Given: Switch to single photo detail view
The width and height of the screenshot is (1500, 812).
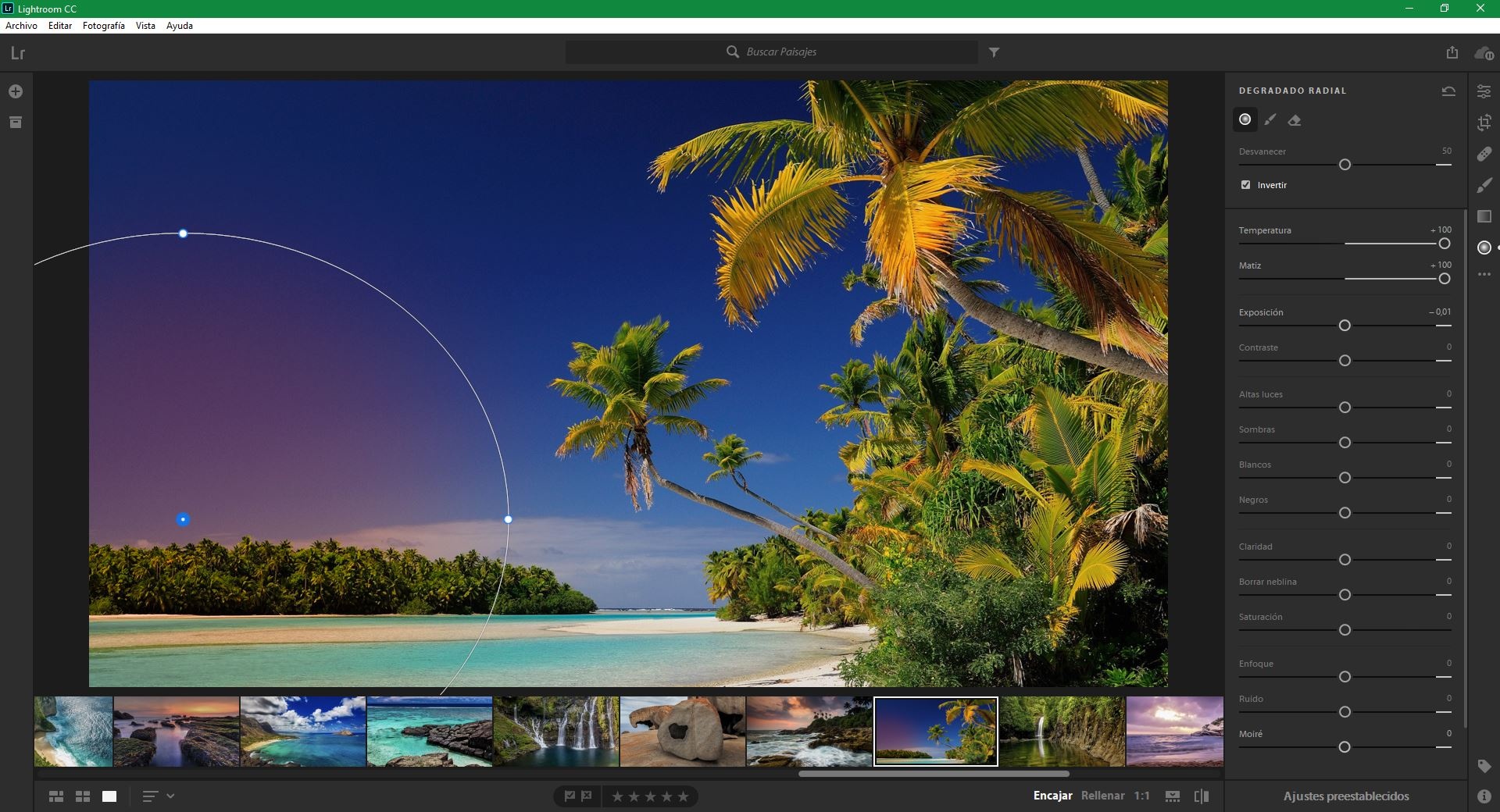Looking at the screenshot, I should pyautogui.click(x=109, y=796).
